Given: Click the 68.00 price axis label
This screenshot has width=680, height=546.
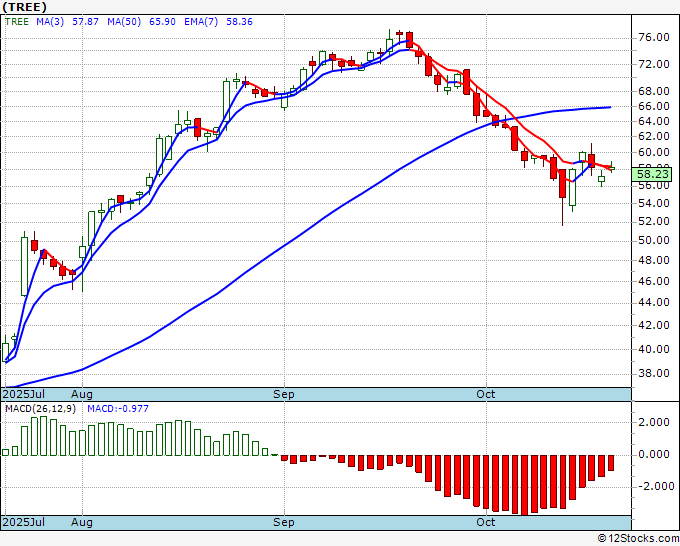Looking at the screenshot, I should tap(654, 92).
